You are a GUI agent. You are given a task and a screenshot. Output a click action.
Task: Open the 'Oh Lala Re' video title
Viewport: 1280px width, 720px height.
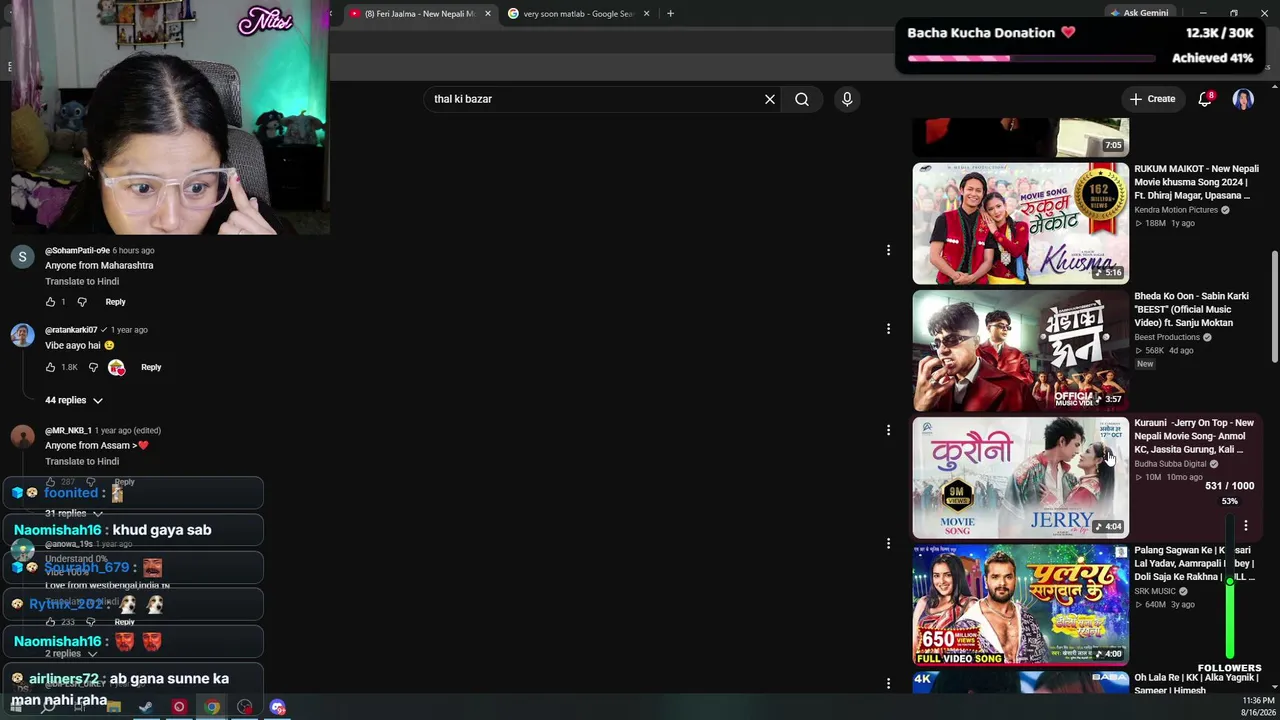(x=1196, y=684)
